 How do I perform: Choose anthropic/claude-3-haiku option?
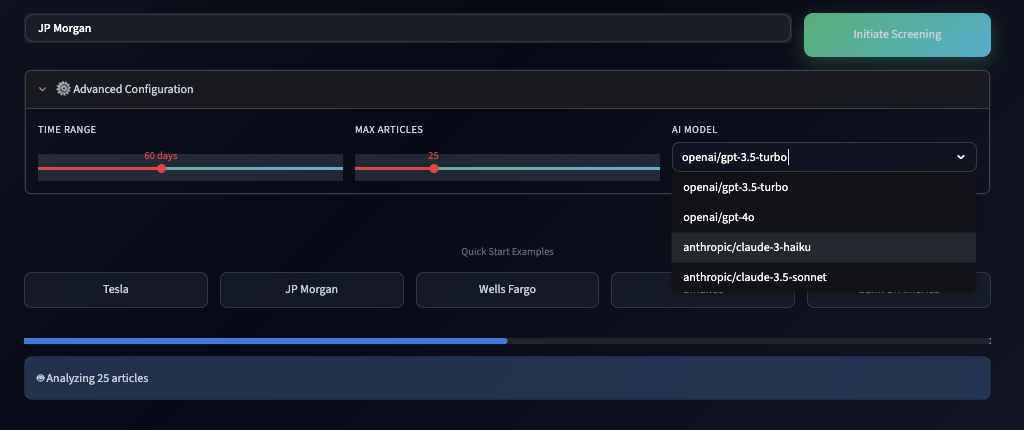(x=824, y=247)
